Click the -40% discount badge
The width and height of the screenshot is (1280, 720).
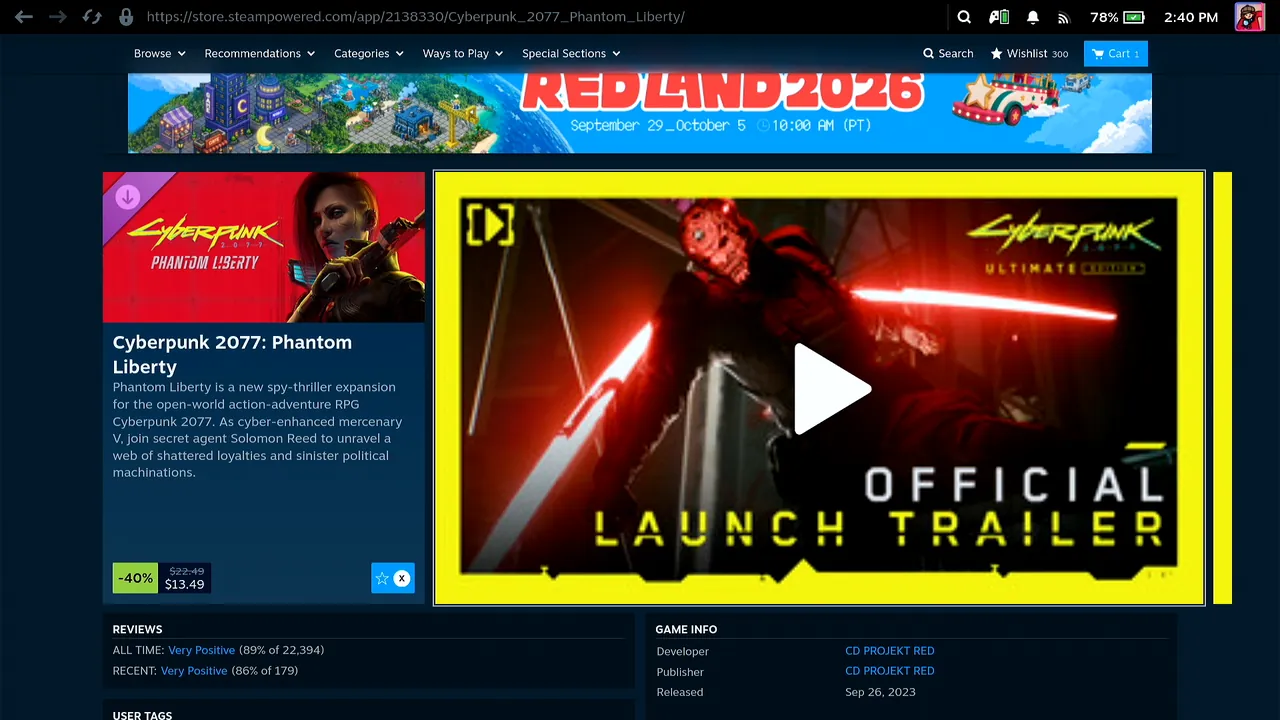(135, 578)
